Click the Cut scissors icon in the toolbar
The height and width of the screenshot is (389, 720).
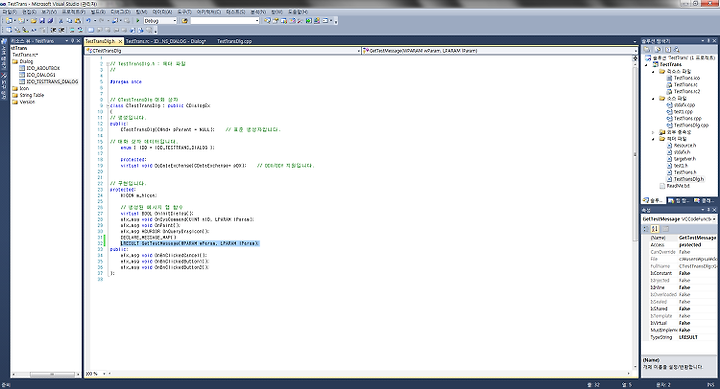[x=61, y=21]
